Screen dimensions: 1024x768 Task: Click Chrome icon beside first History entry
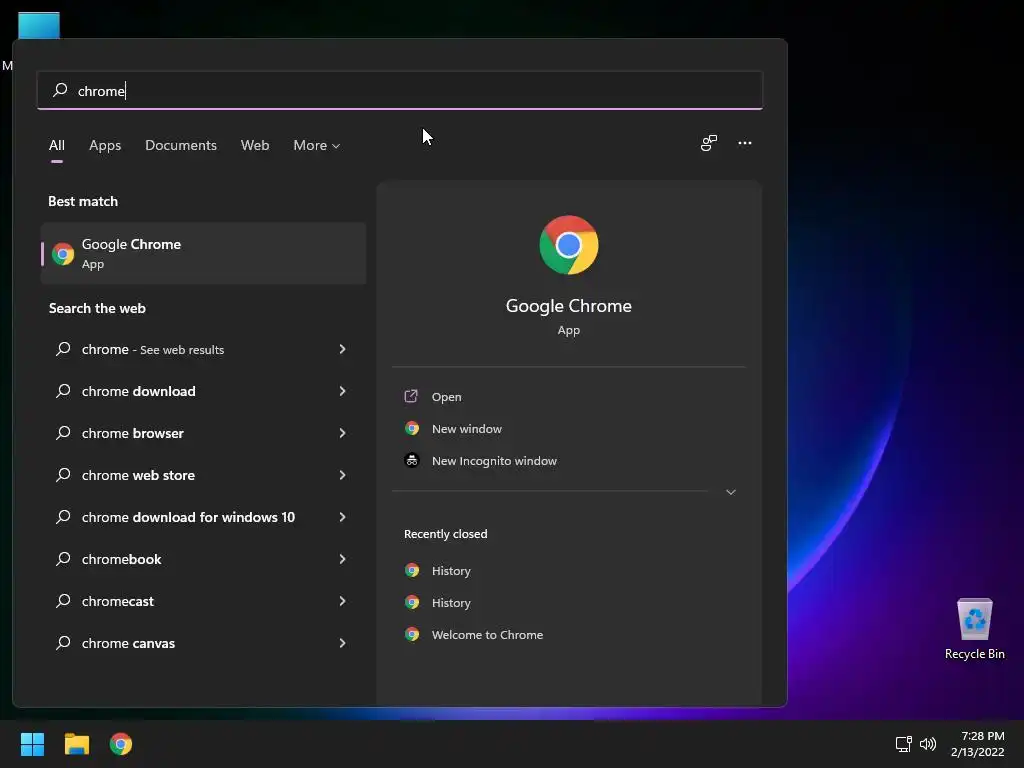411,570
